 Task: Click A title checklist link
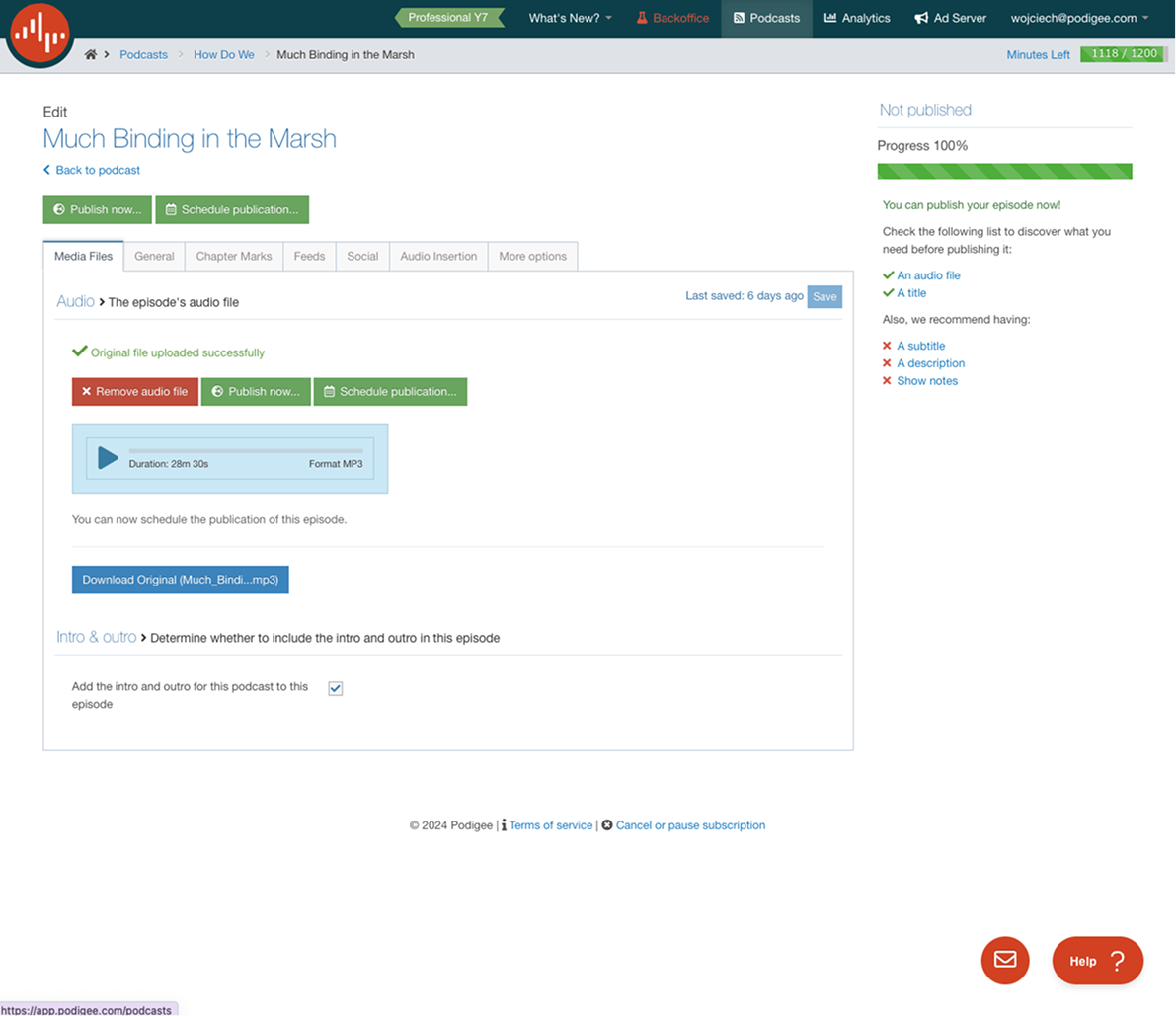(912, 293)
